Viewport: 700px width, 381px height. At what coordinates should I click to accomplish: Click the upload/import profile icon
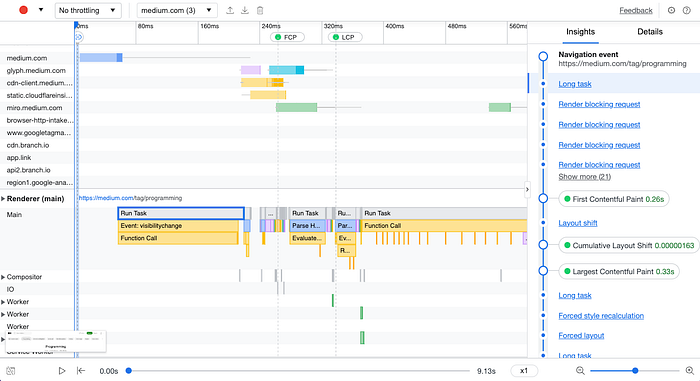coord(230,10)
